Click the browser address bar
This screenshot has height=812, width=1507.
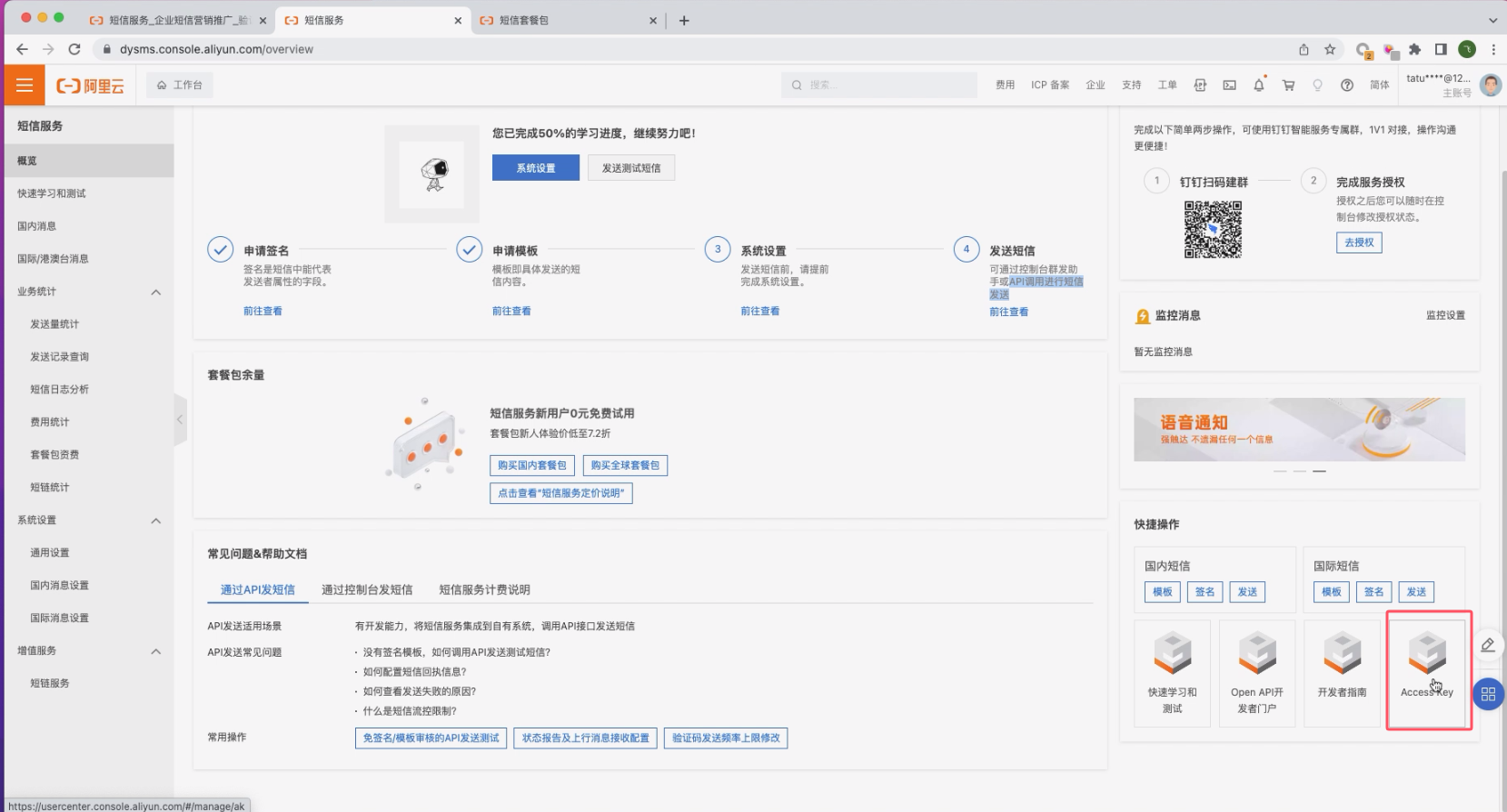click(690, 49)
